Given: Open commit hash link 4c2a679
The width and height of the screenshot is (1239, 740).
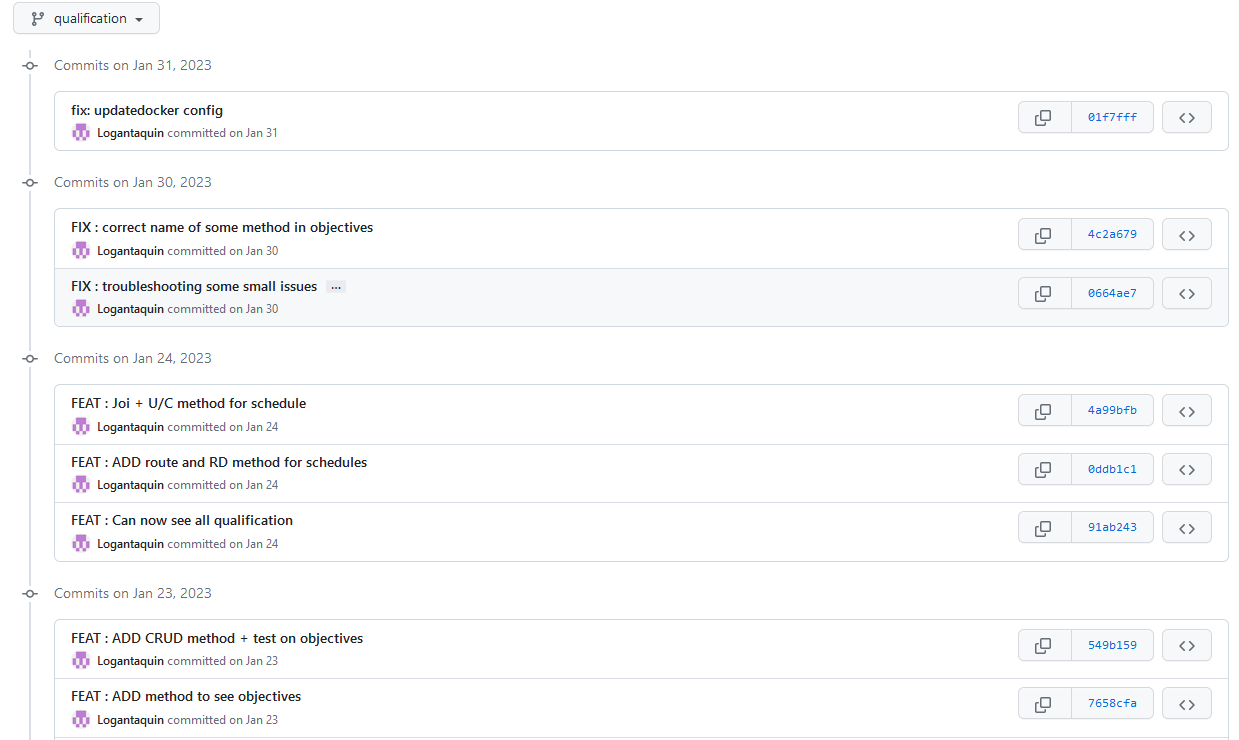Looking at the screenshot, I should [1111, 235].
